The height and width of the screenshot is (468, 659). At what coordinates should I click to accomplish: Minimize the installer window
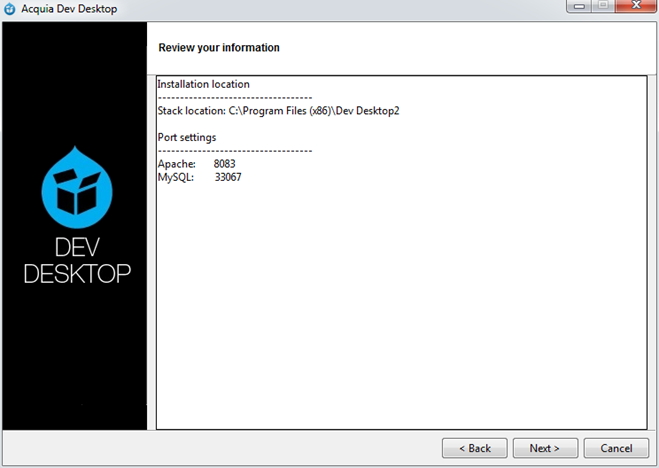point(579,5)
